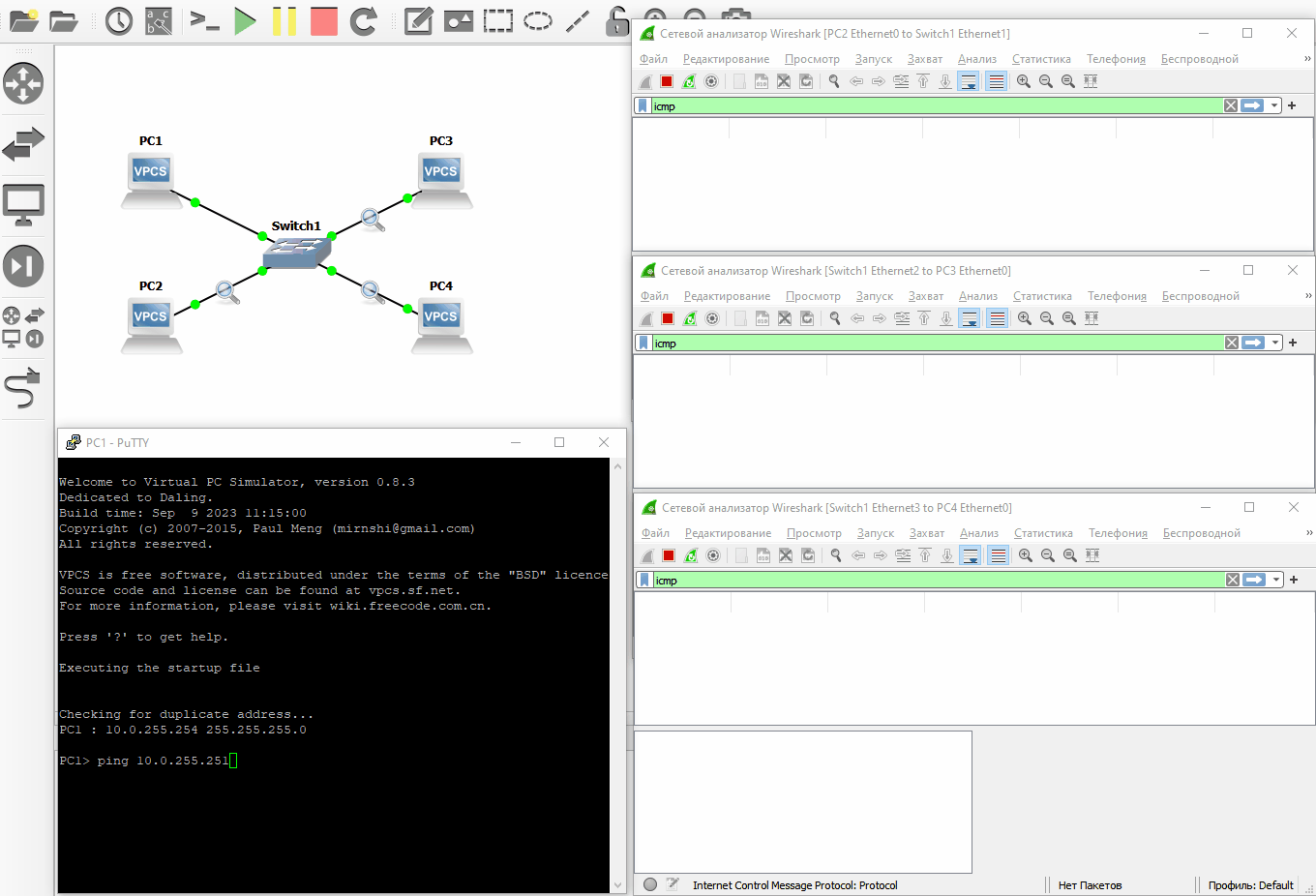Viewport: 1316px width, 896px height.
Task: Start all nodes with green play button
Action: tap(245, 20)
